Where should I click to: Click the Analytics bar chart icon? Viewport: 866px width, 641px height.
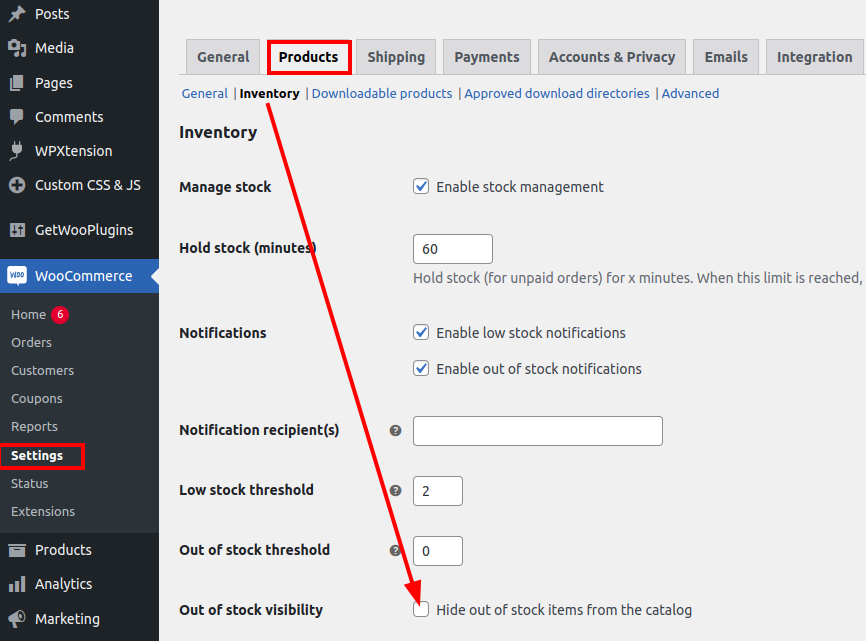click(x=17, y=584)
